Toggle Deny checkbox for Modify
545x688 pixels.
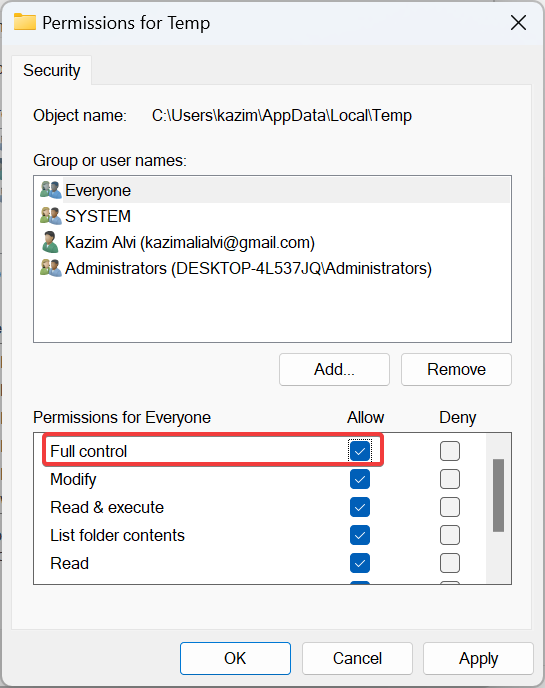450,479
